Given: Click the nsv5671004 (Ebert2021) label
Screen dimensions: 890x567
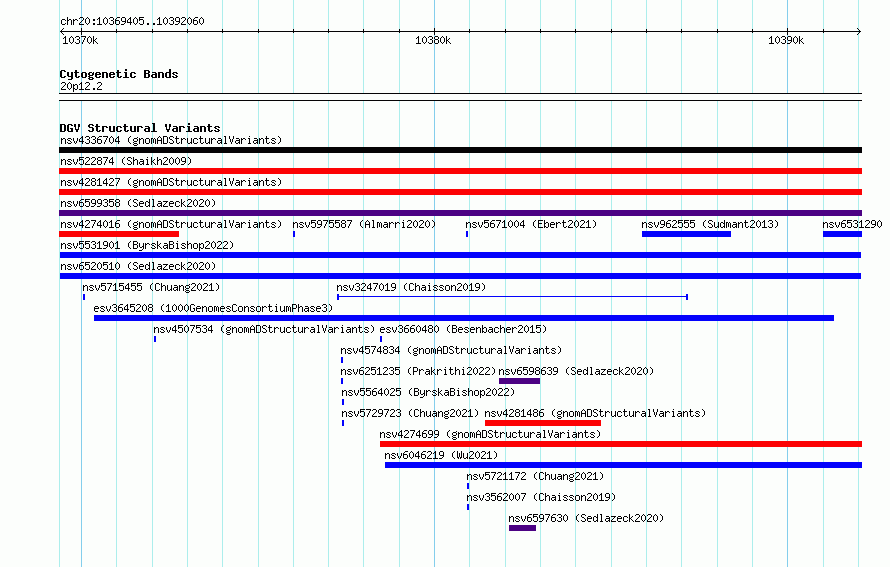Looking at the screenshot, I should pyautogui.click(x=531, y=224).
